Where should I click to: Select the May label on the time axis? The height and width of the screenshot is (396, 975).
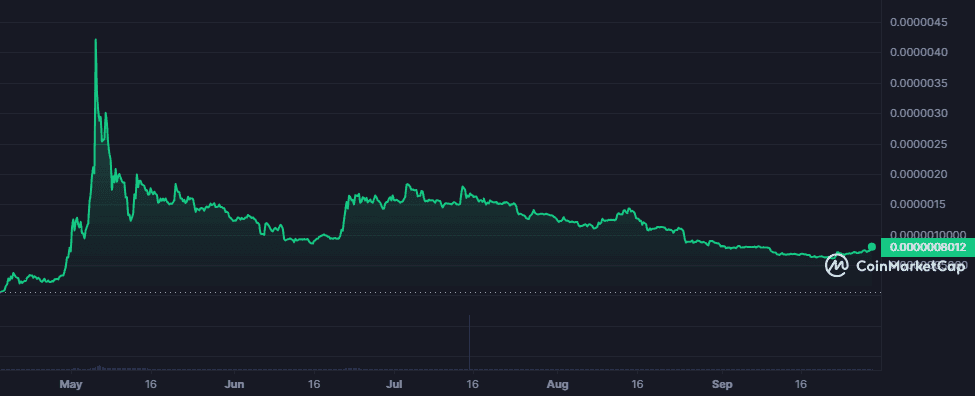click(71, 384)
